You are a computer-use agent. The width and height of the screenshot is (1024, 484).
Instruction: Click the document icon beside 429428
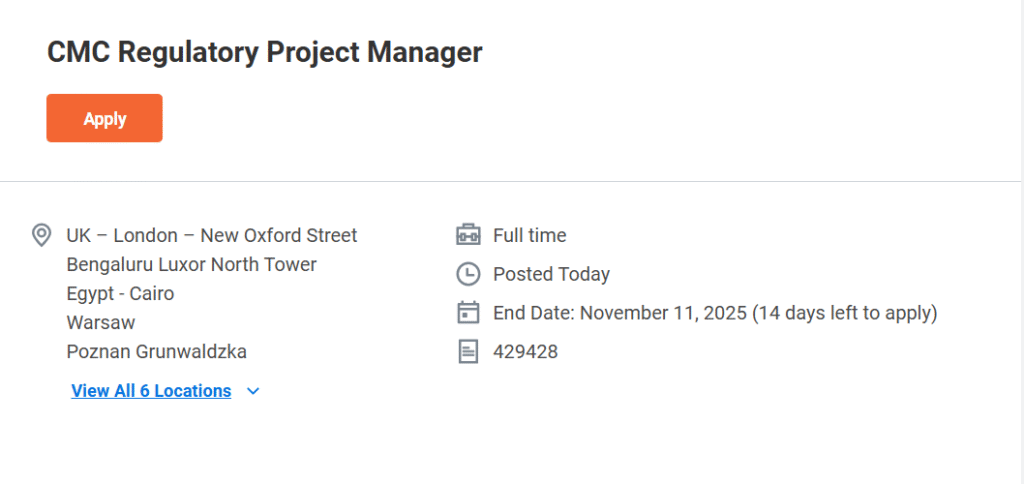(468, 351)
